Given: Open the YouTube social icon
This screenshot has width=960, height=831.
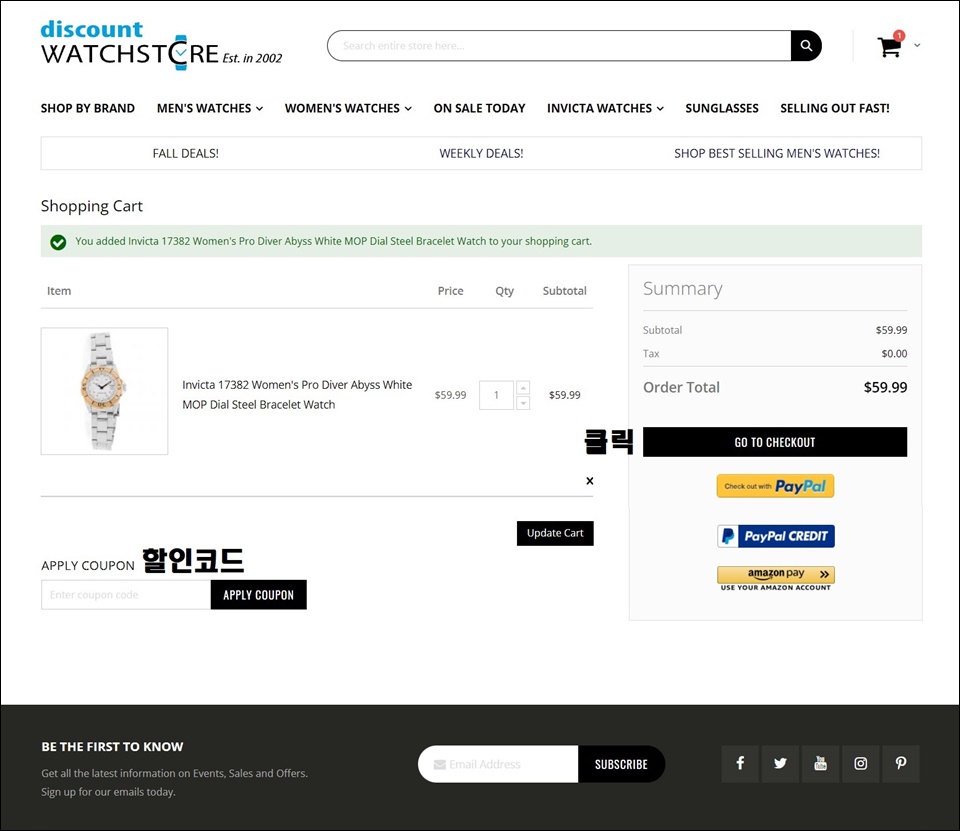Looking at the screenshot, I should (x=820, y=764).
